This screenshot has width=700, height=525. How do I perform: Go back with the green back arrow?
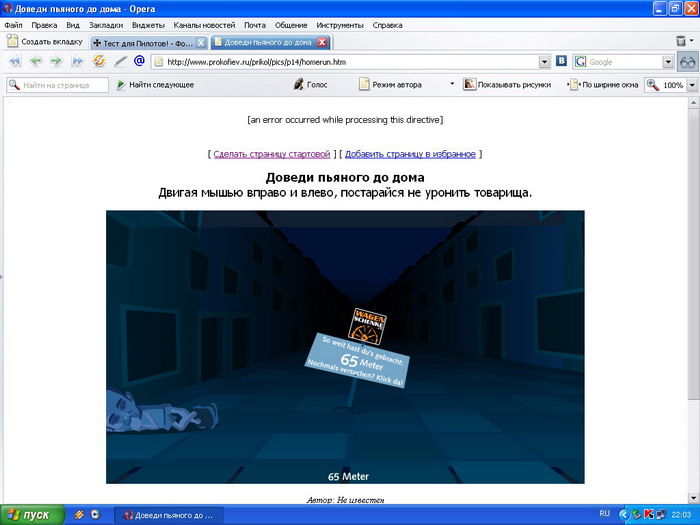click(x=36, y=61)
